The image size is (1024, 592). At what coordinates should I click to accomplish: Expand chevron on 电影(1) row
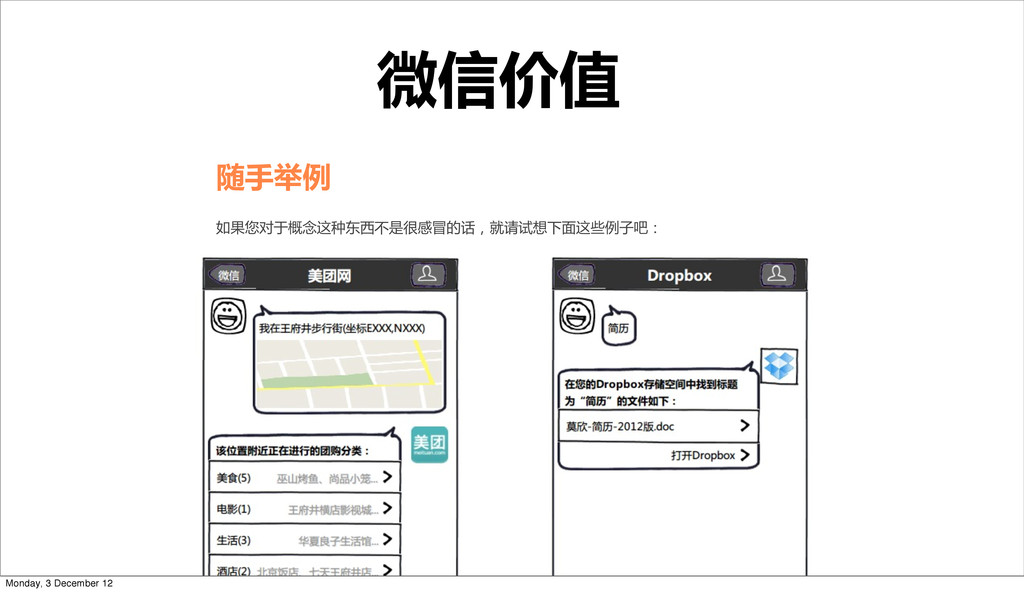(x=387, y=508)
